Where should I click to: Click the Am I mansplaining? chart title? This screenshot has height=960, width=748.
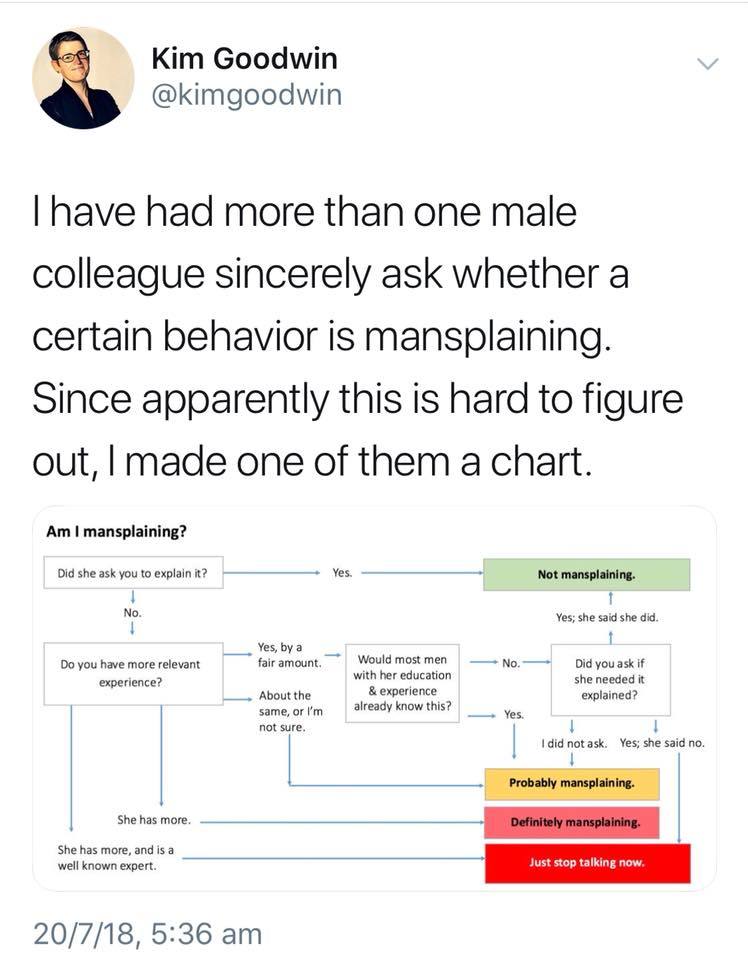[115, 531]
